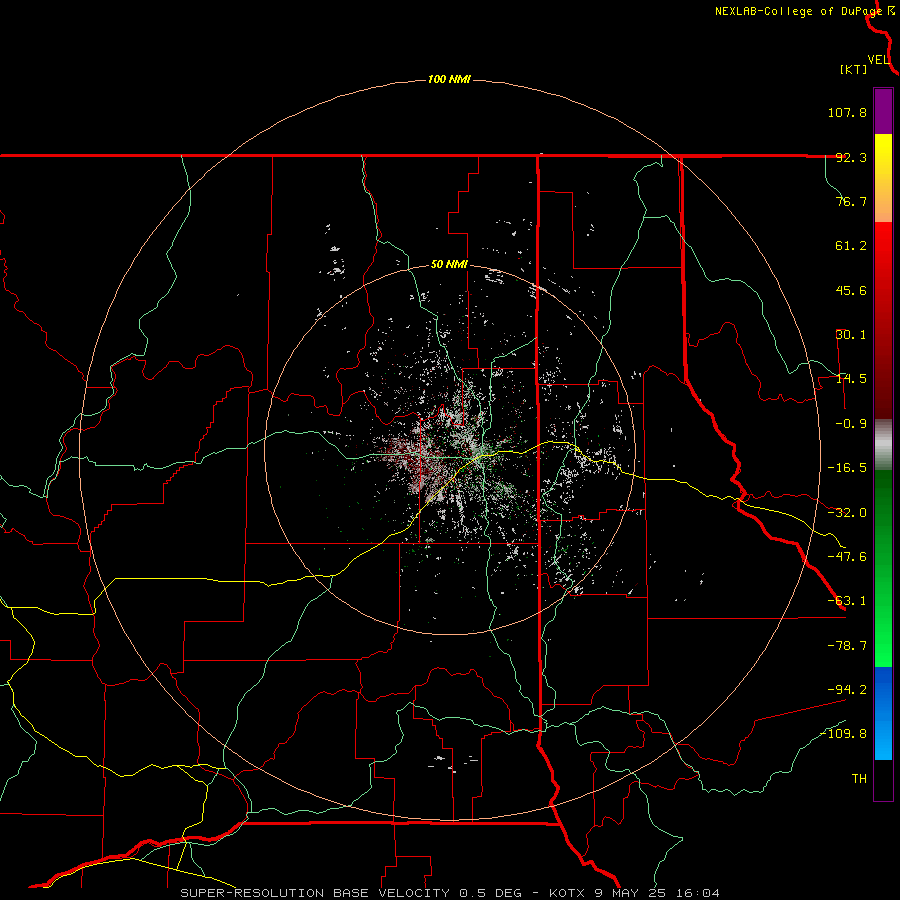
Task: Click the Super-Resolution Base Velocity KOTX caption
Action: pos(449,893)
